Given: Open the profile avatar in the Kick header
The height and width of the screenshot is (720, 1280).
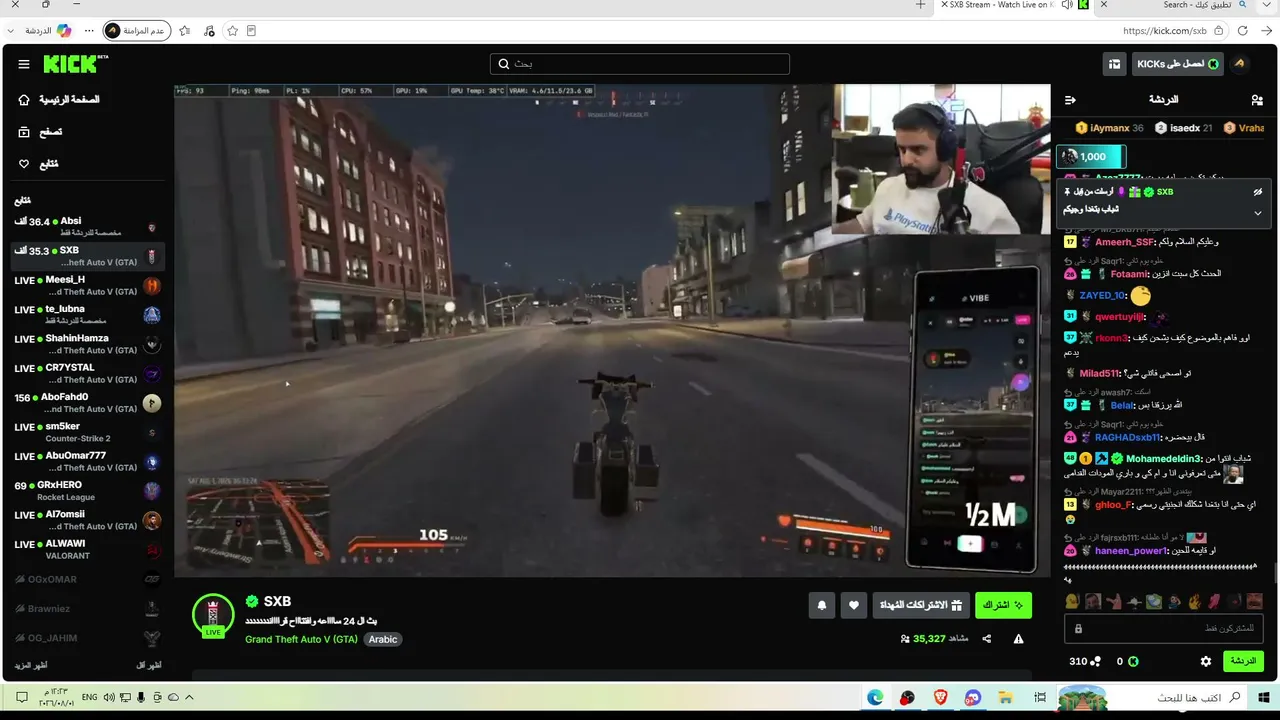Looking at the screenshot, I should (1240, 64).
